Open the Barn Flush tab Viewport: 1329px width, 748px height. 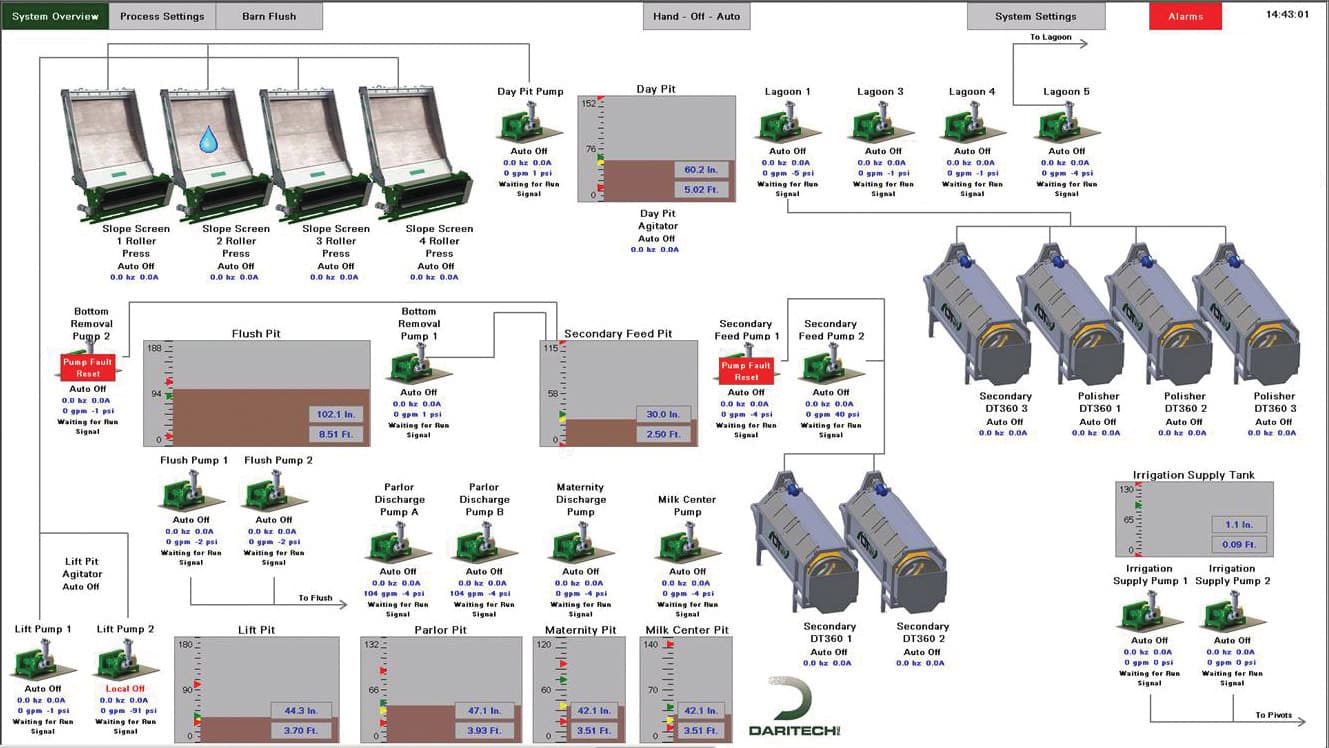pos(269,16)
